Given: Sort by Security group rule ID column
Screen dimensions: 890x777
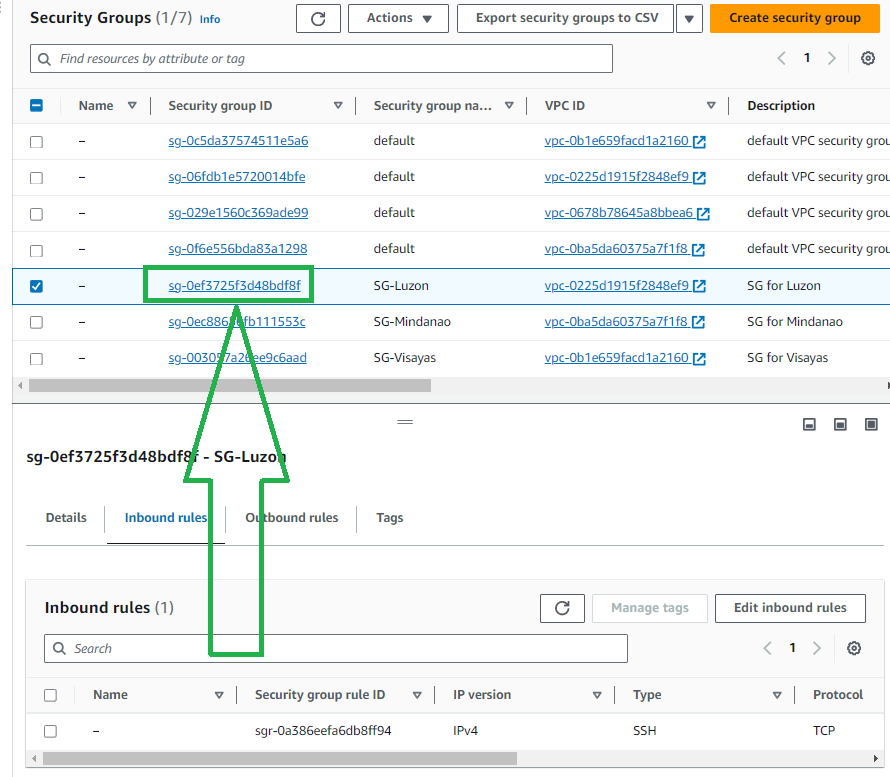Looking at the screenshot, I should (417, 695).
